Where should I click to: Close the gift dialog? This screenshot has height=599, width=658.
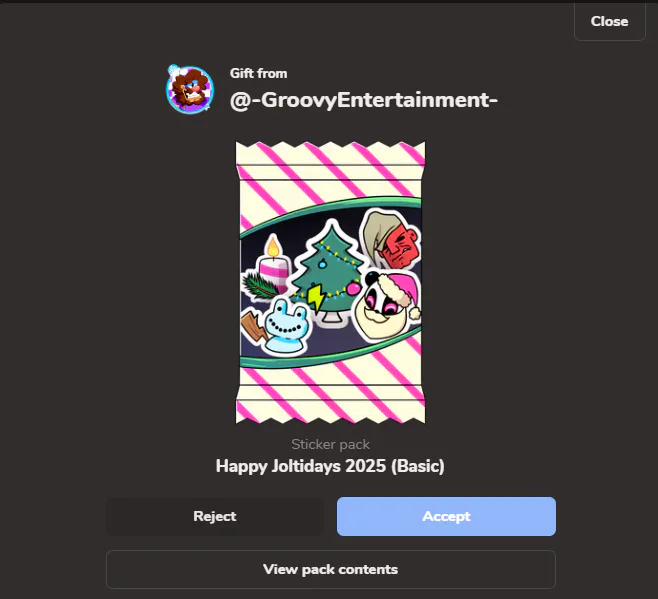pos(609,21)
